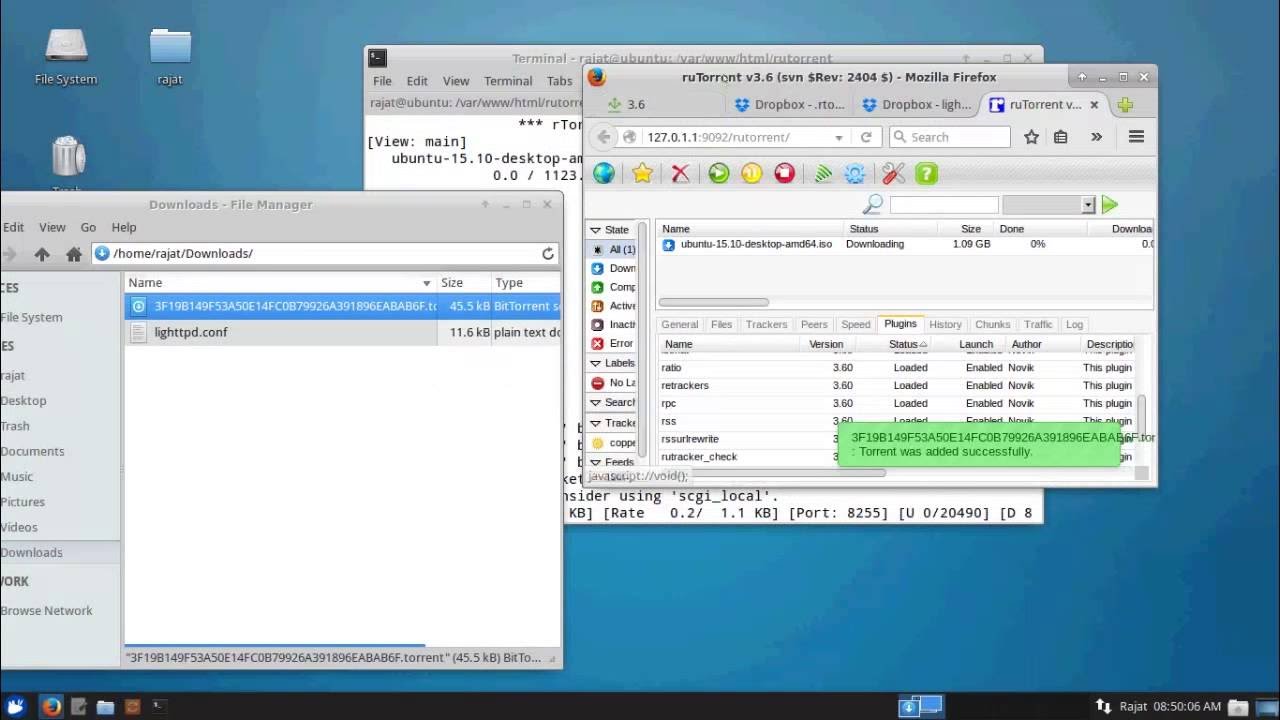1280x720 pixels.
Task: Select Documents in File Manager sidebar
Action: point(32,451)
